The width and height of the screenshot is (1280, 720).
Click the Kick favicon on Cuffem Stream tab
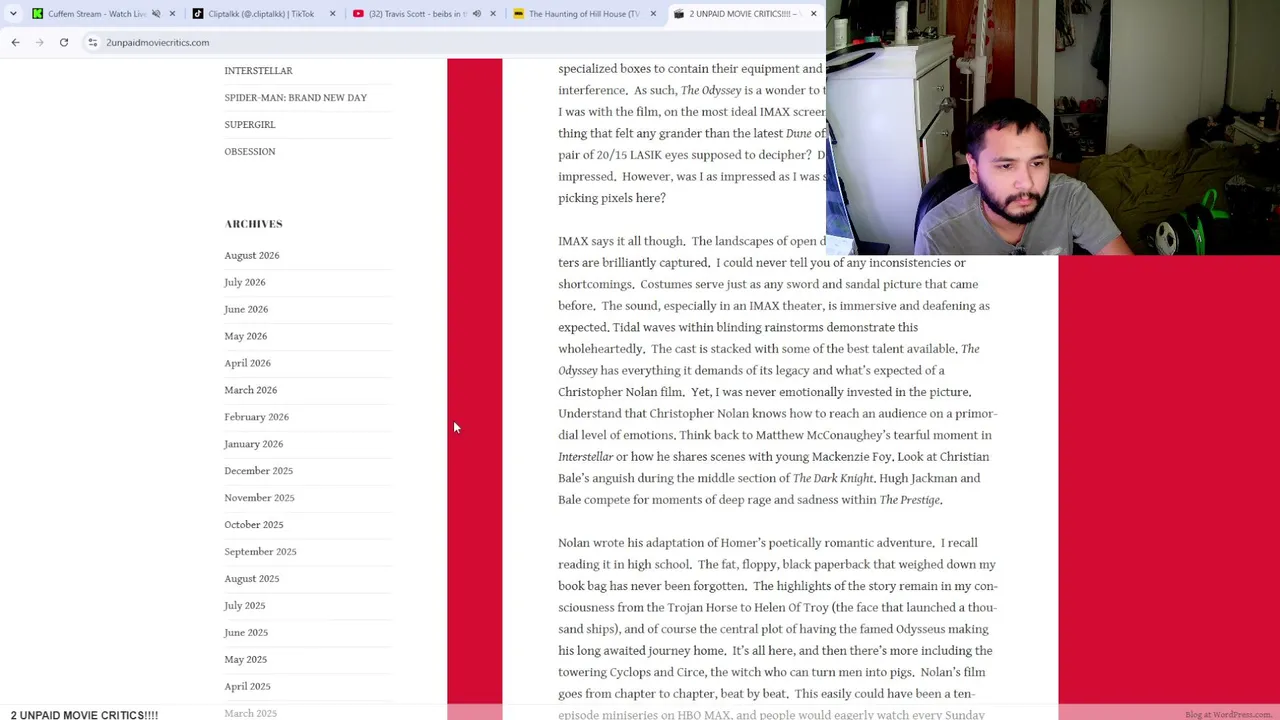tap(38, 14)
